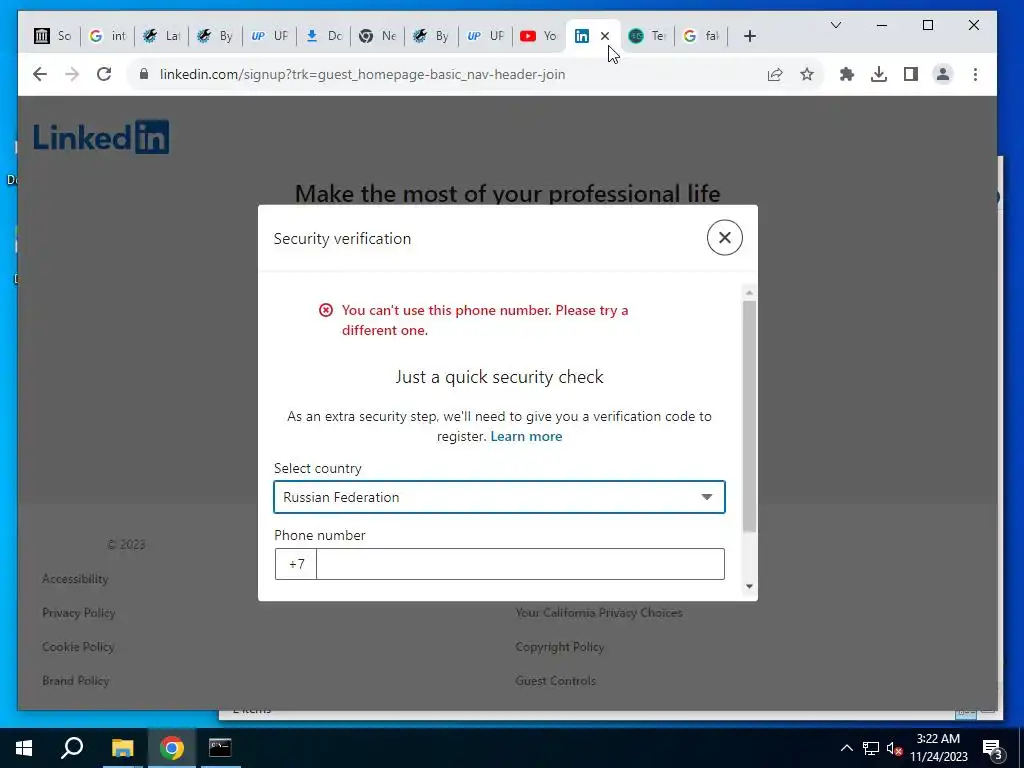Switch to the YouTube tab

coord(539,36)
